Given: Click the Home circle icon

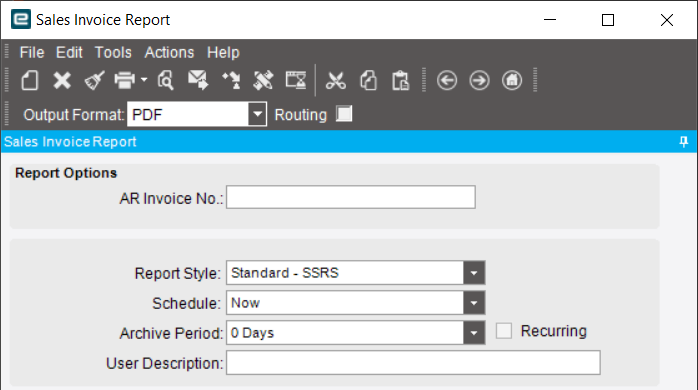Looking at the screenshot, I should (x=512, y=81).
